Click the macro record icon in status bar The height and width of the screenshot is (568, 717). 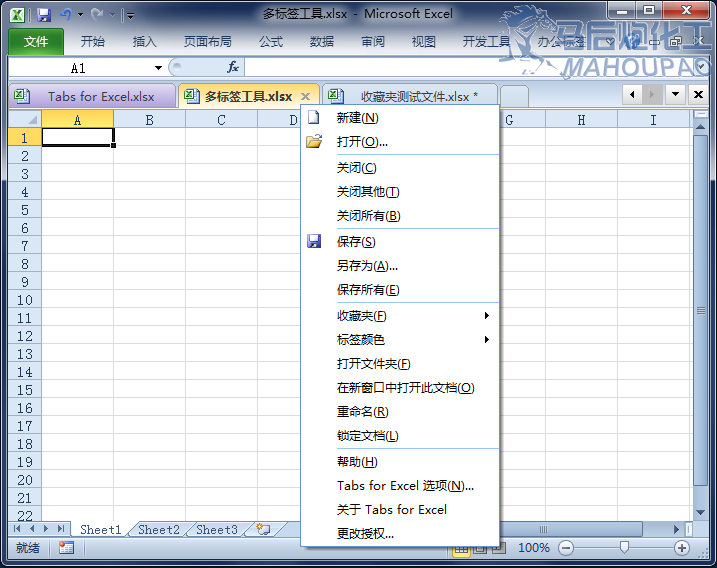(66, 548)
